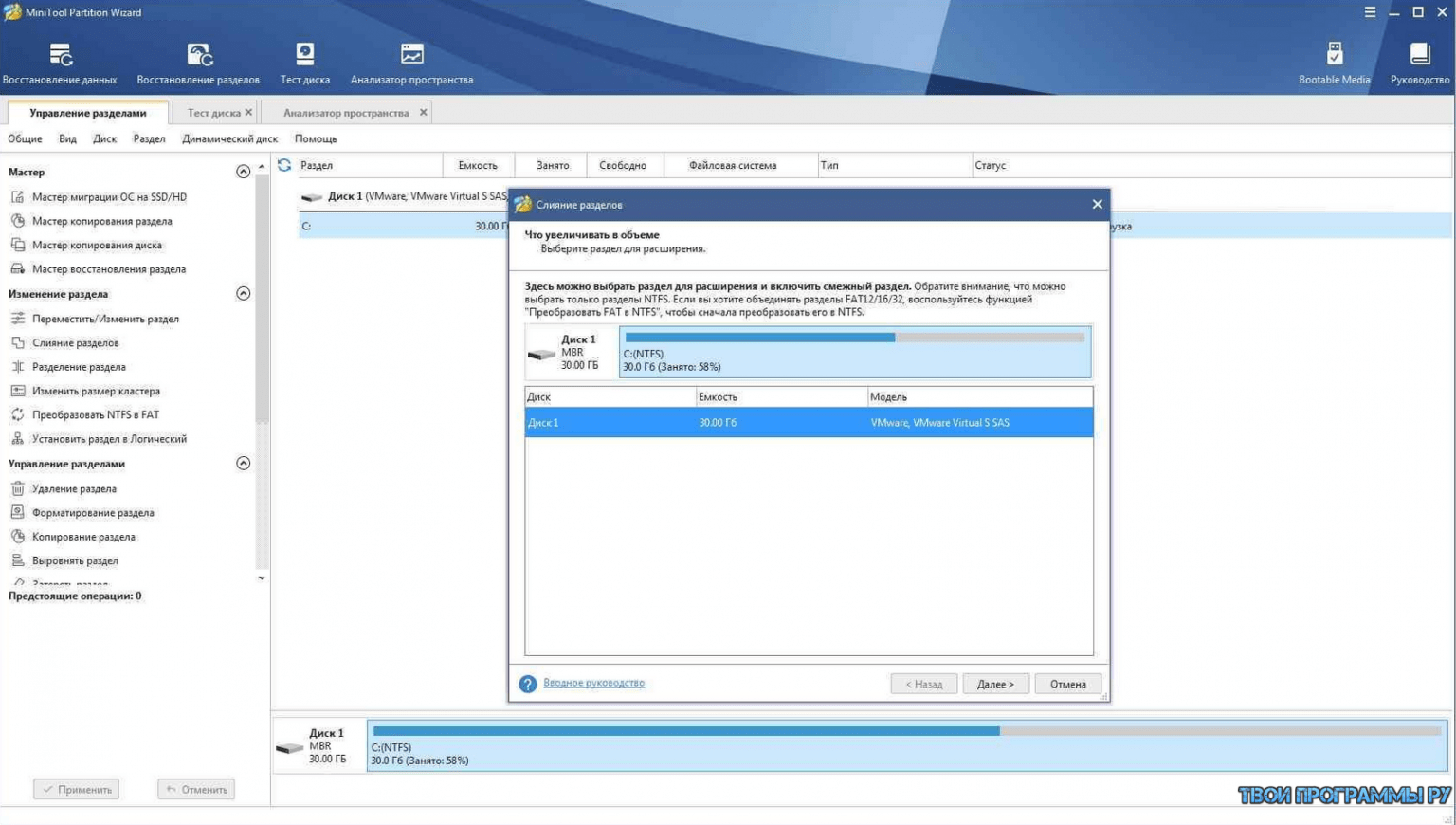Select Диск 1 row in dialog table
Image resolution: width=1456 pixels, height=825 pixels.
tap(809, 422)
